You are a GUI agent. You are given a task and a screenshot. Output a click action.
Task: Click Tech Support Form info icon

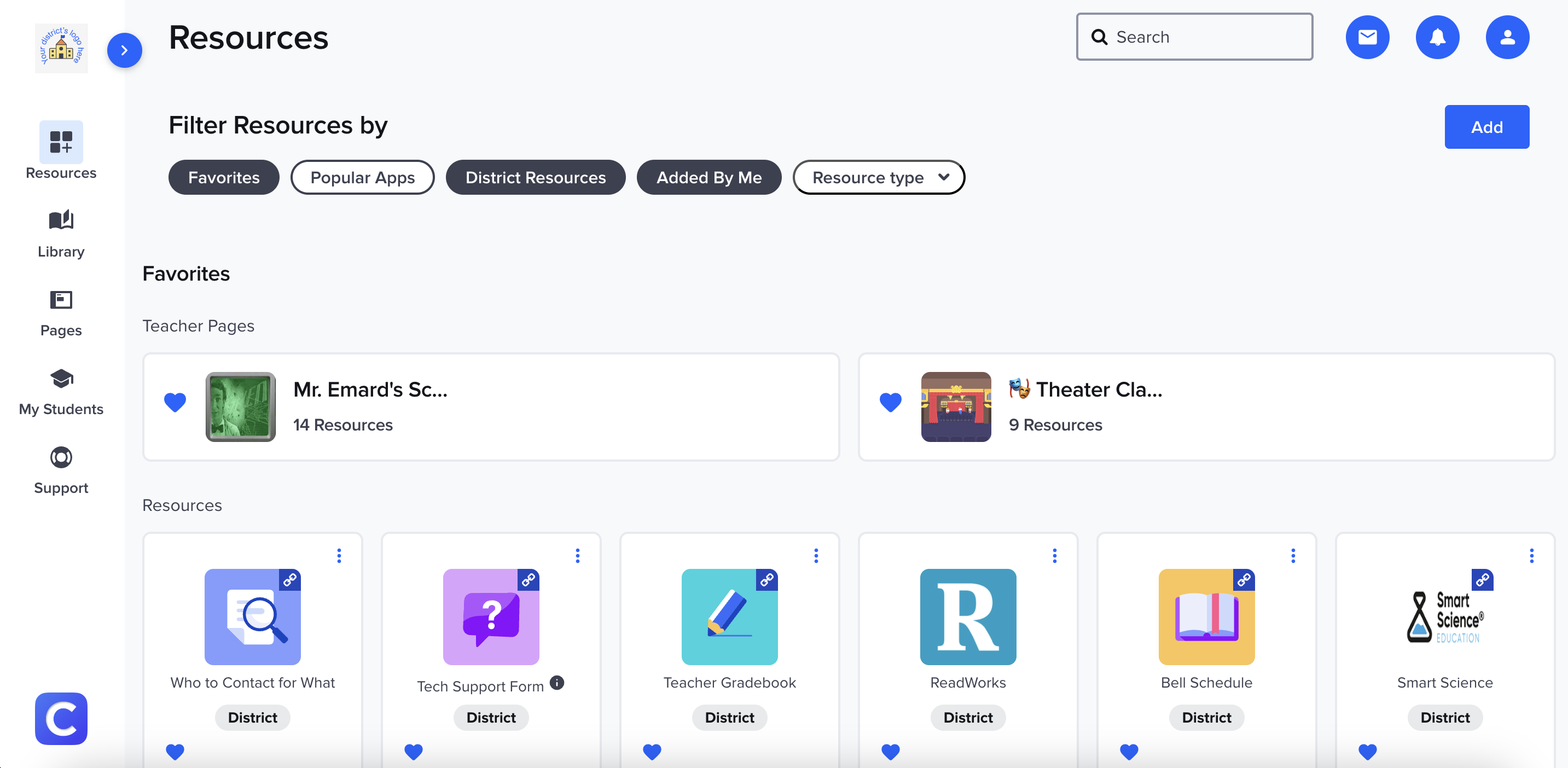(557, 682)
